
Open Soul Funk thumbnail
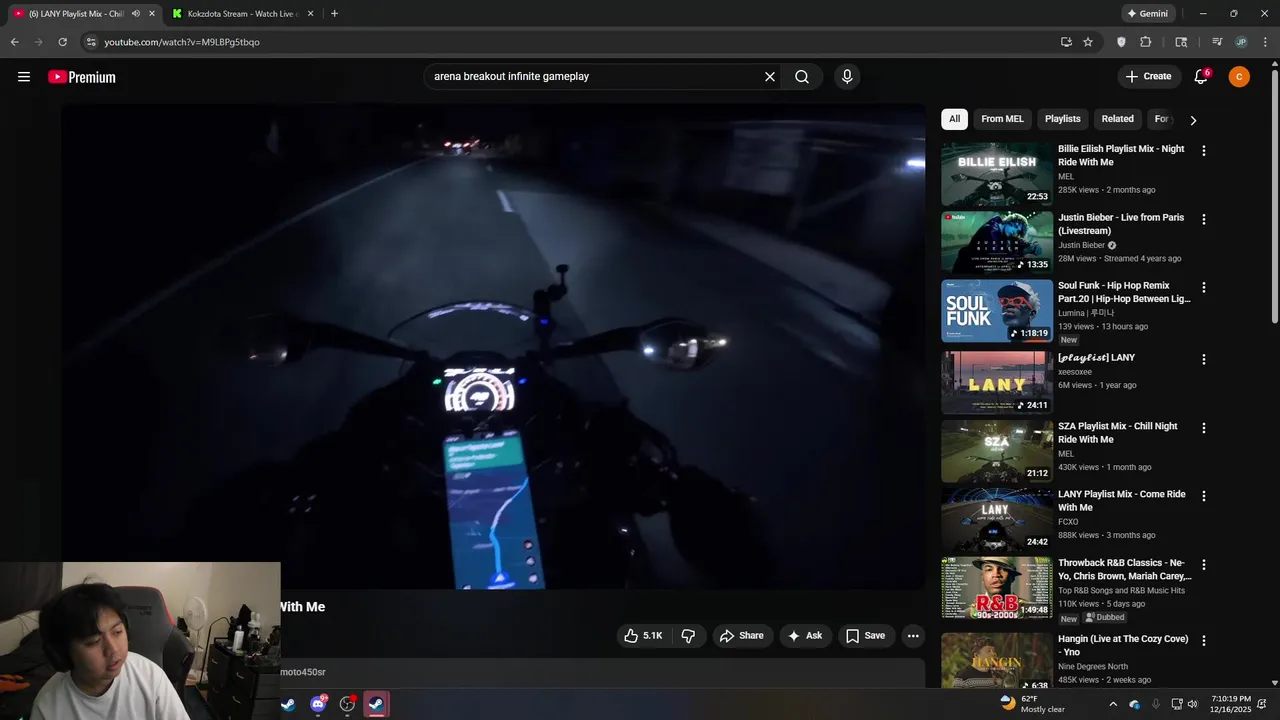[x=997, y=311]
